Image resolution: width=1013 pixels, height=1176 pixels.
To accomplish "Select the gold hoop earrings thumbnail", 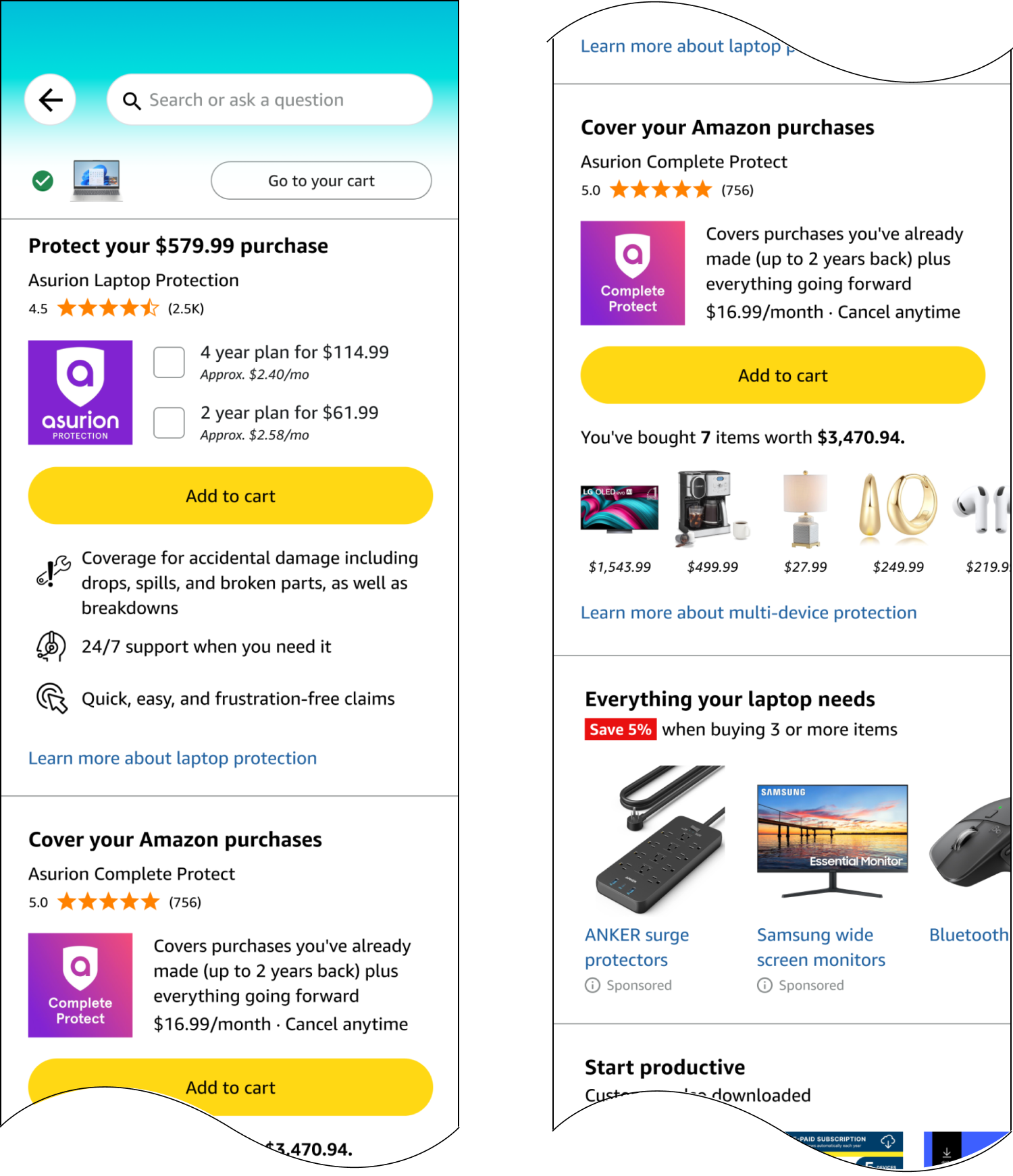I will coord(898,508).
